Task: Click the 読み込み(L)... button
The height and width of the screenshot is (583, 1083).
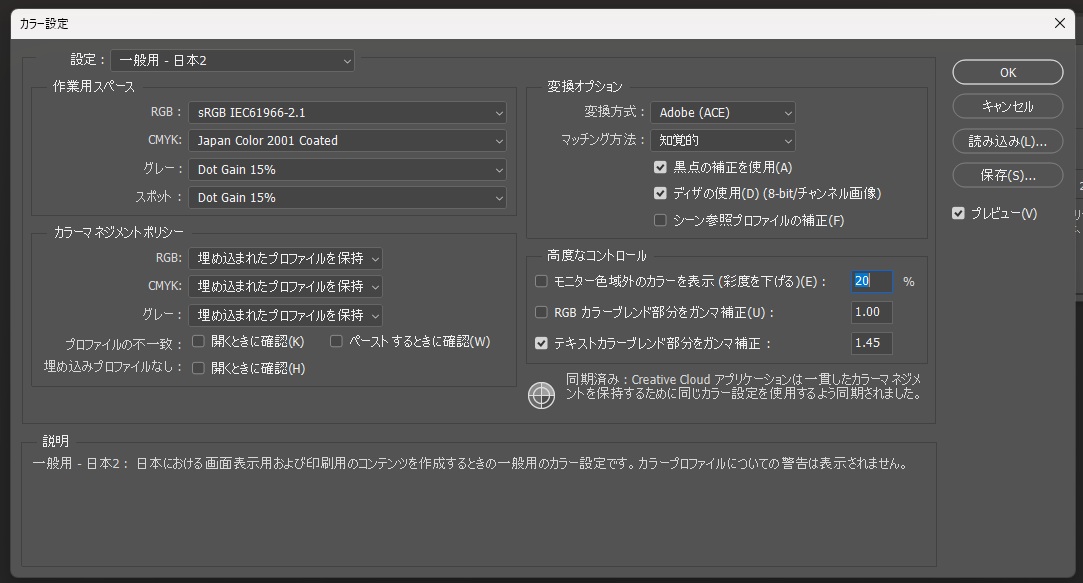Action: click(1008, 141)
